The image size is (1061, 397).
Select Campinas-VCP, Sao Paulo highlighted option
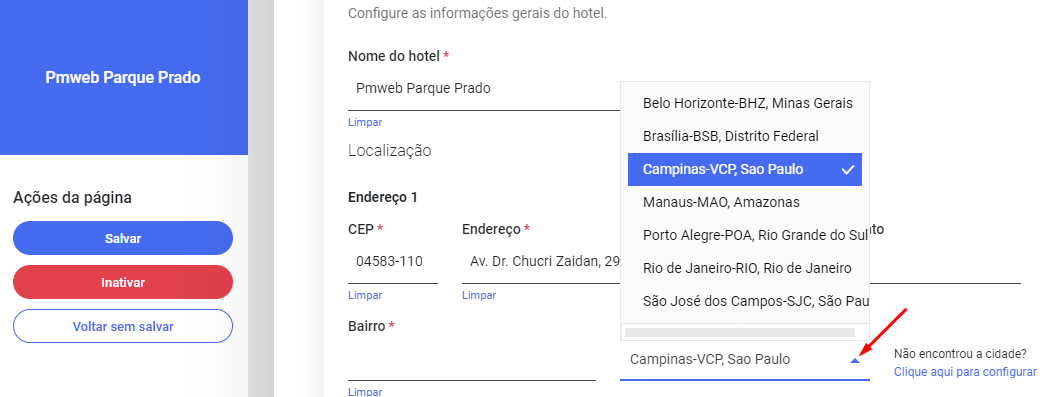click(744, 169)
